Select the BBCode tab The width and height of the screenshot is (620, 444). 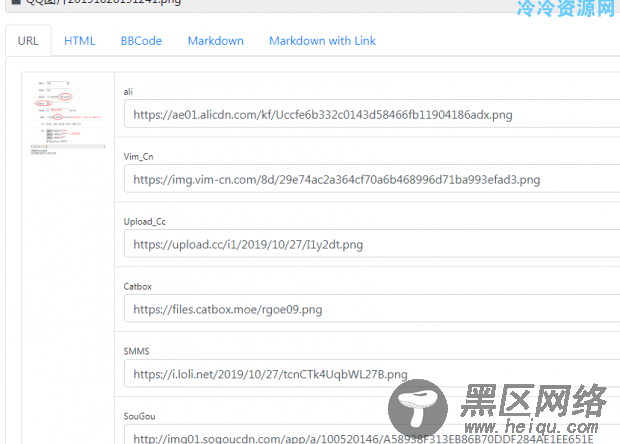141,41
